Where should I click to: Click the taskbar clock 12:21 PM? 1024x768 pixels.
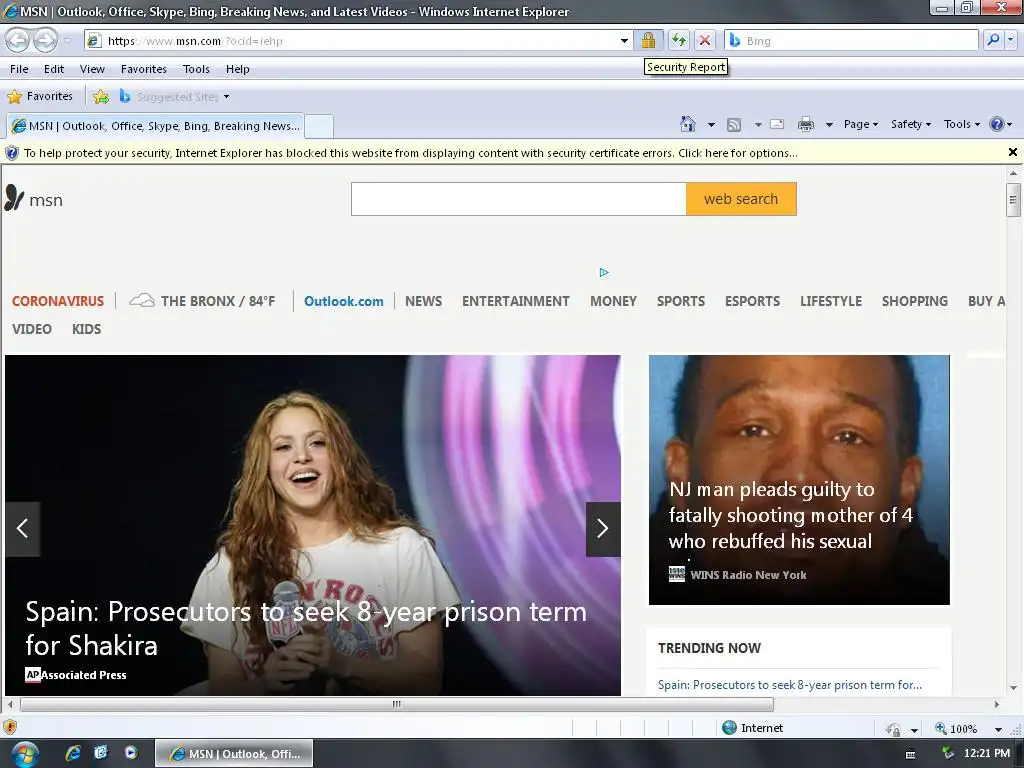click(986, 753)
